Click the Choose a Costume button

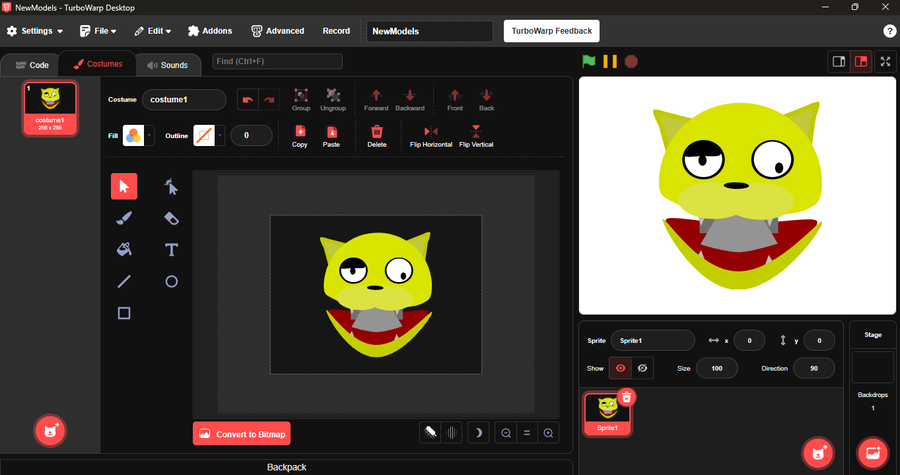click(x=51, y=431)
